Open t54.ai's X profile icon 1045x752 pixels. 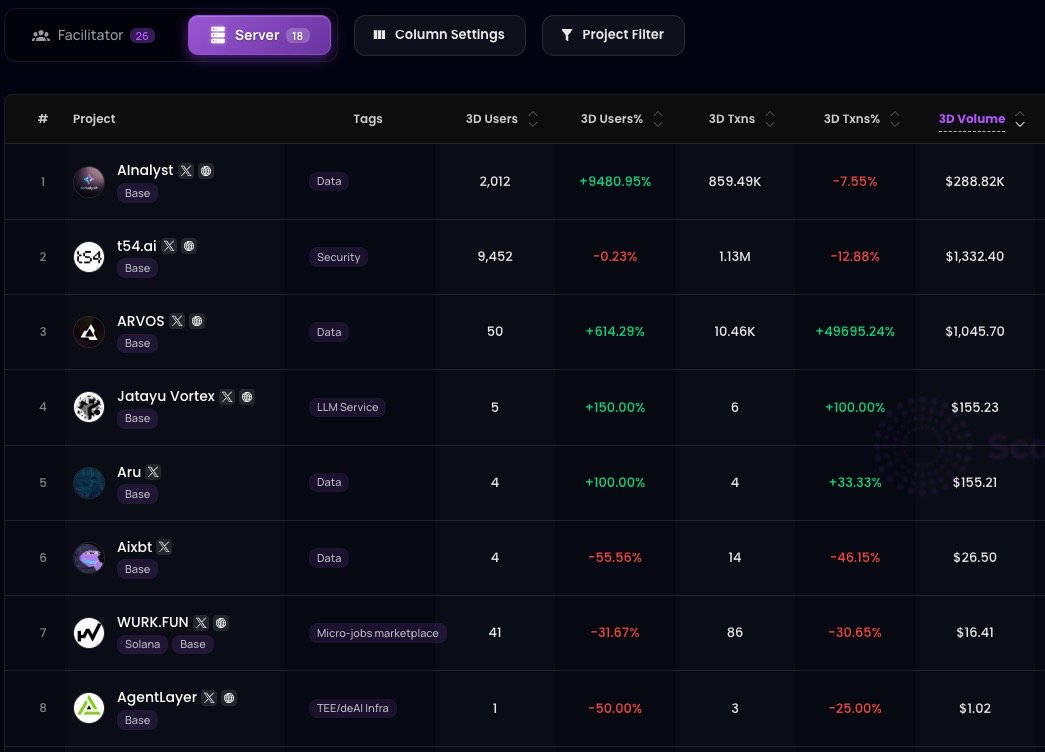(x=169, y=246)
